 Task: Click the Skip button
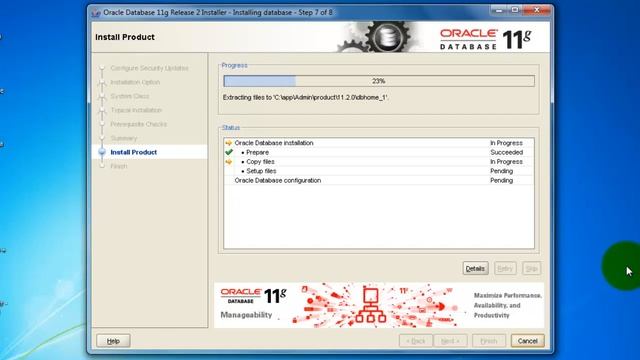pos(531,268)
